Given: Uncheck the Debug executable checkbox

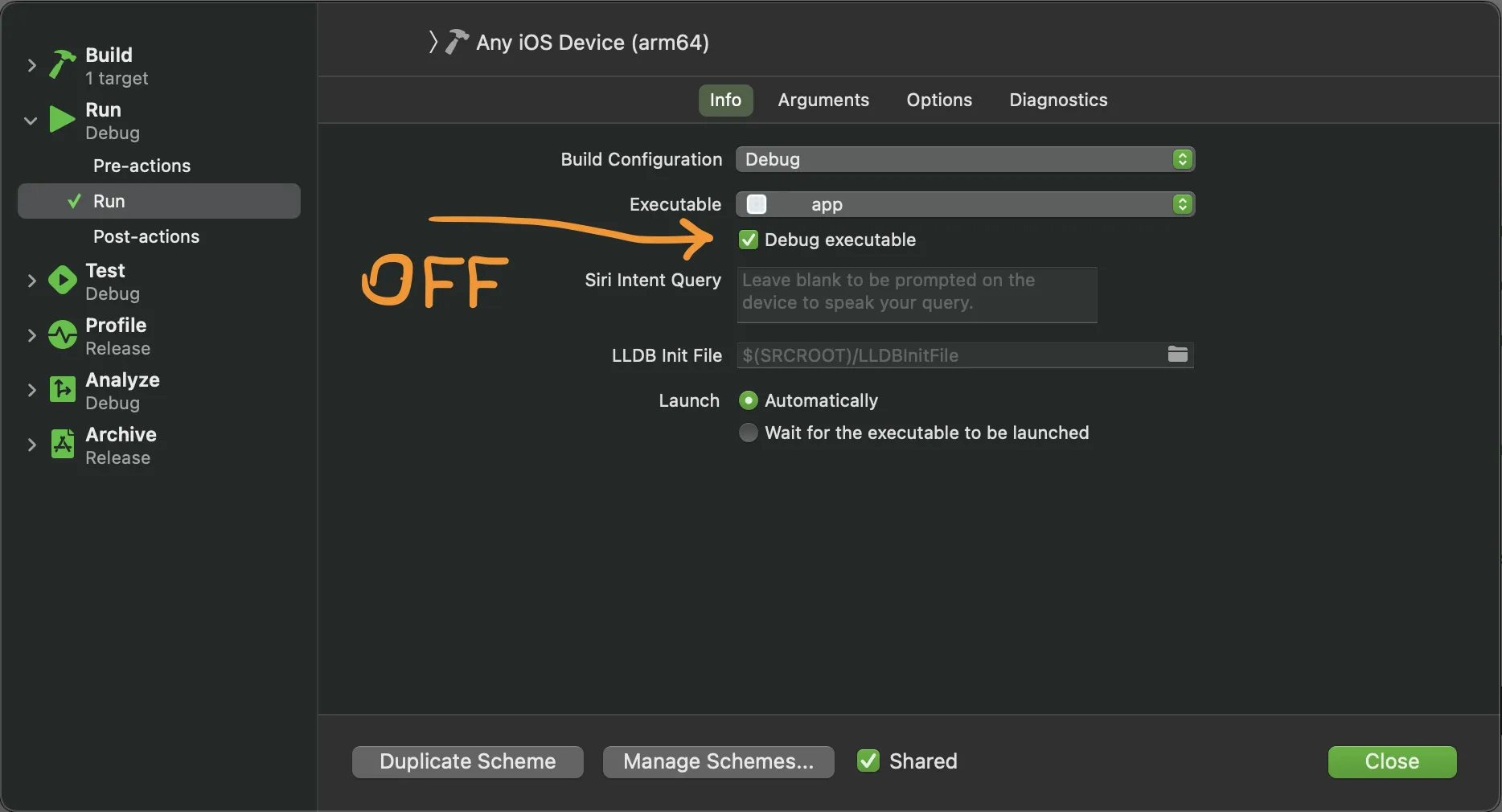Looking at the screenshot, I should click(749, 240).
